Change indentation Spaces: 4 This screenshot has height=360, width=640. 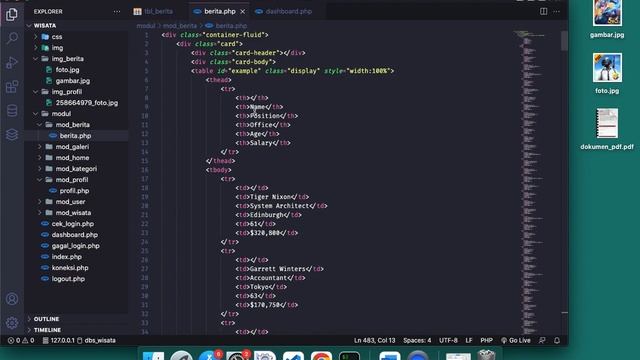417,340
